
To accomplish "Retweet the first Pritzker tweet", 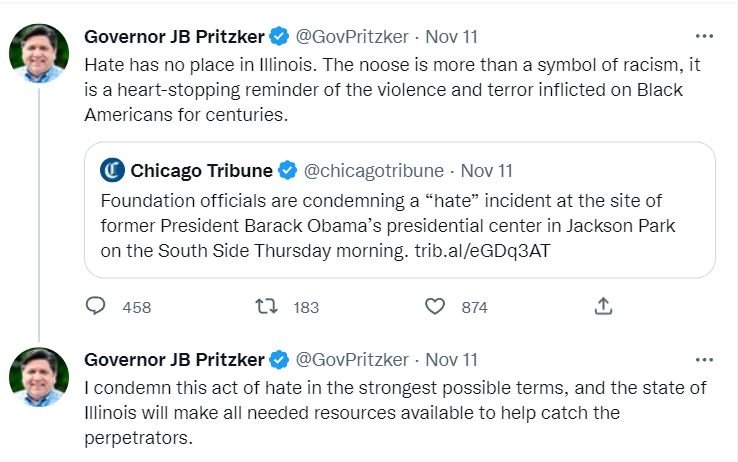I will (266, 307).
